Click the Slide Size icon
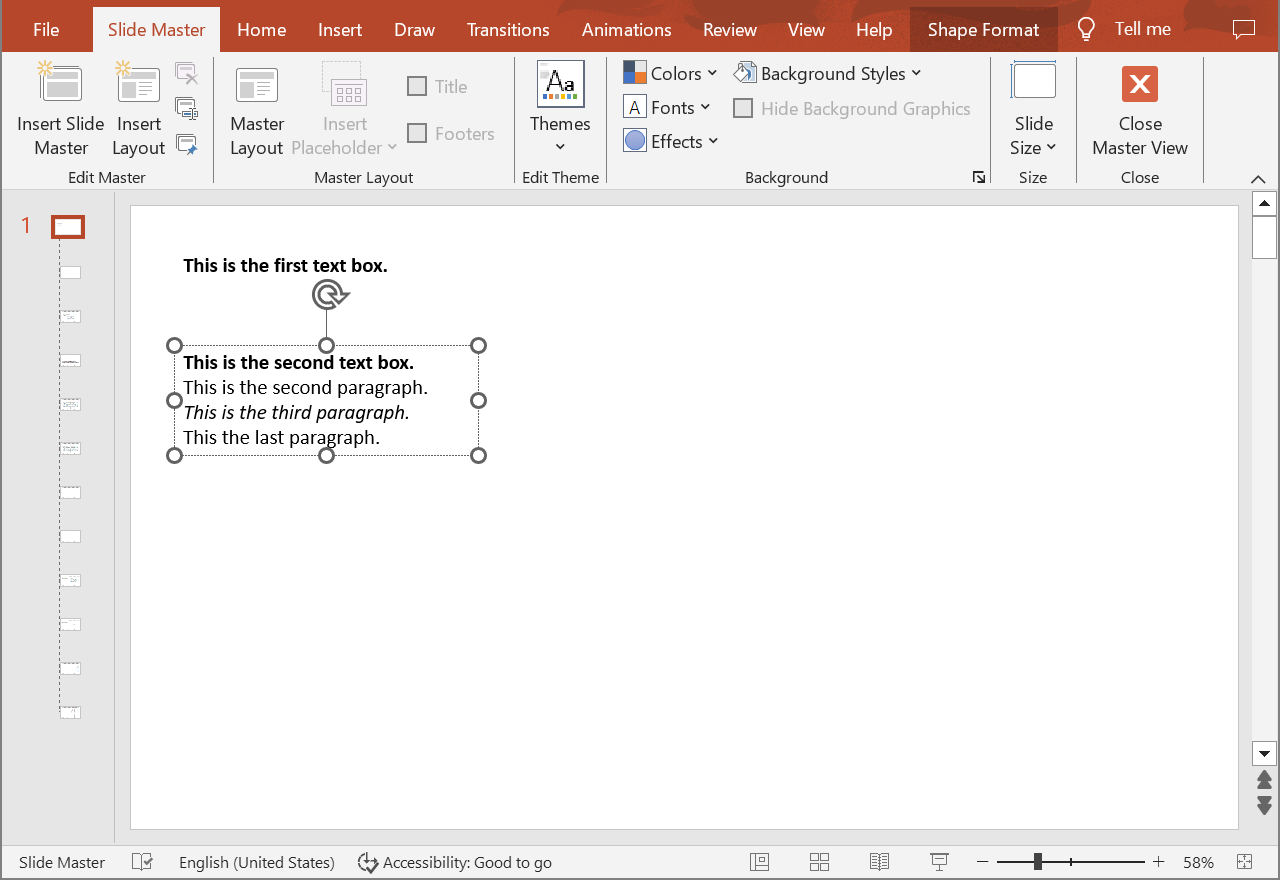Viewport: 1280px width, 880px height. point(1033,81)
